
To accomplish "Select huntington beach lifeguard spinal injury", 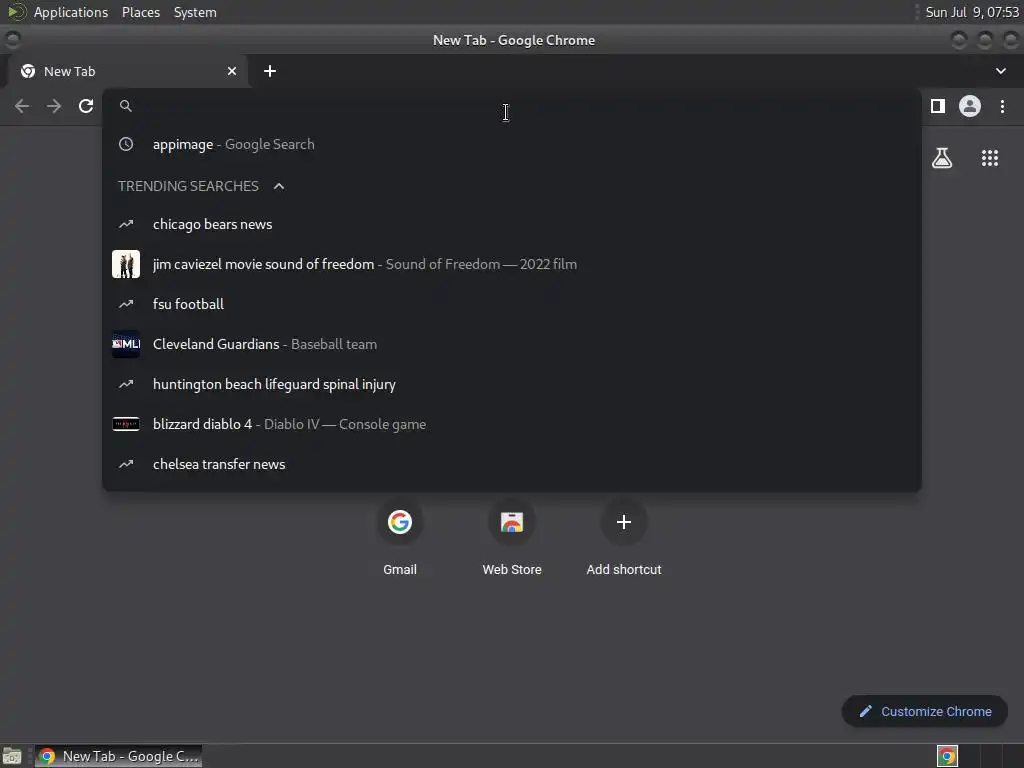I will pos(512,384).
